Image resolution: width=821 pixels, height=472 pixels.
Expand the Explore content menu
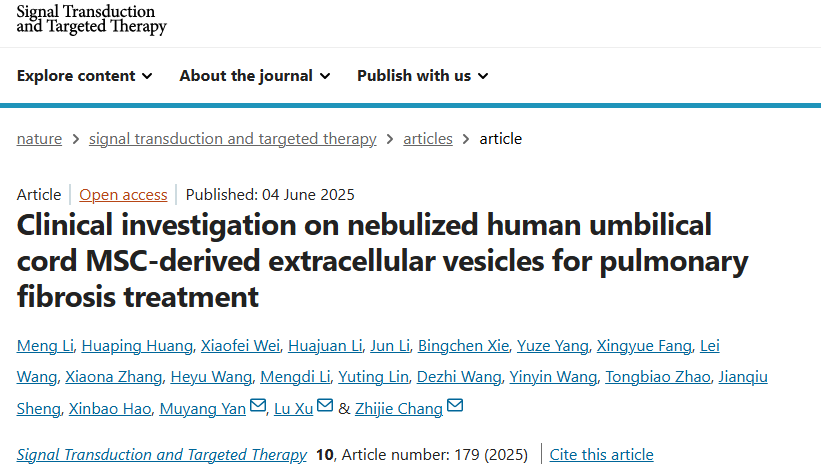[85, 75]
